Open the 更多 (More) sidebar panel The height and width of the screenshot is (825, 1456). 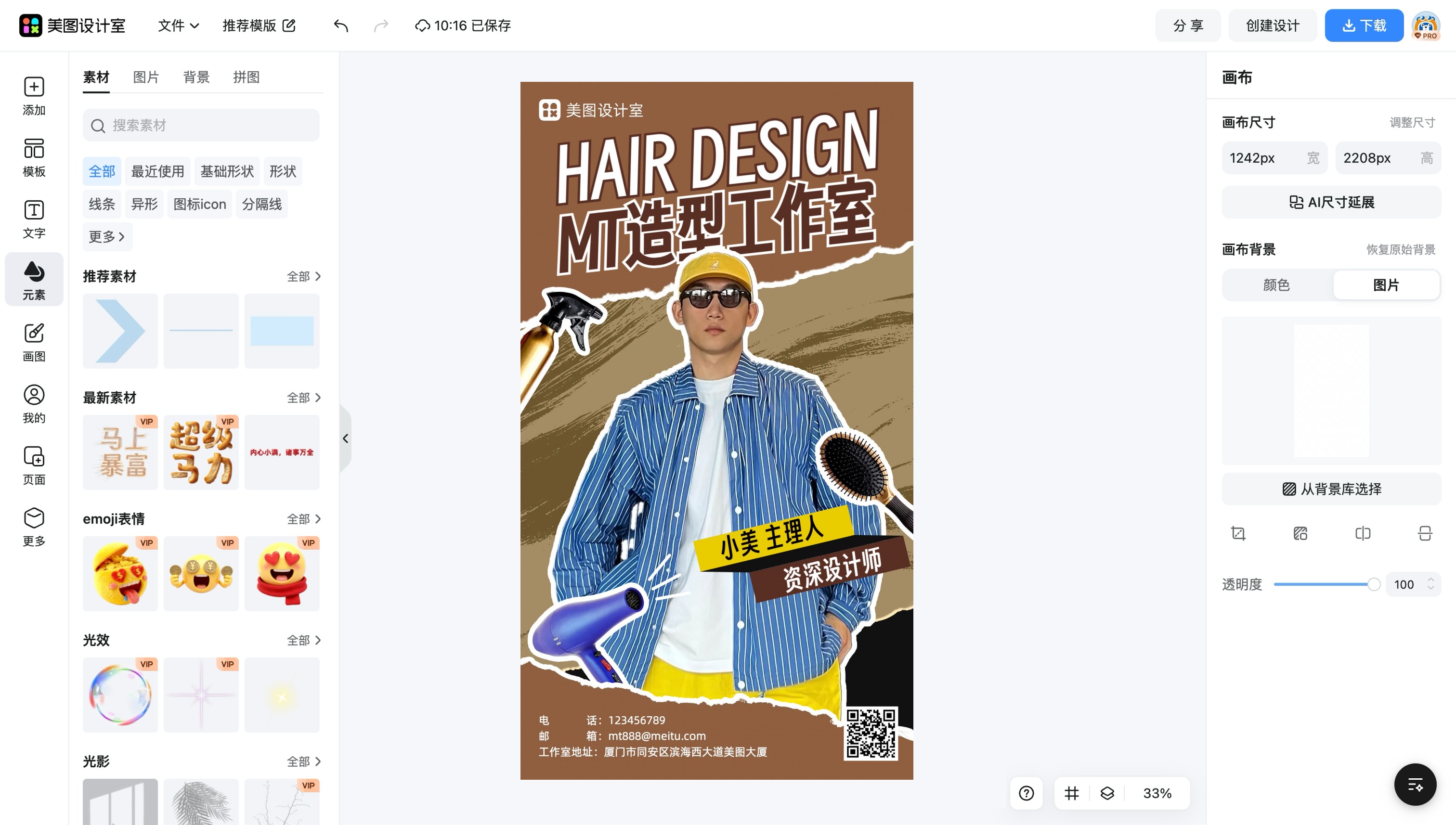click(x=34, y=527)
